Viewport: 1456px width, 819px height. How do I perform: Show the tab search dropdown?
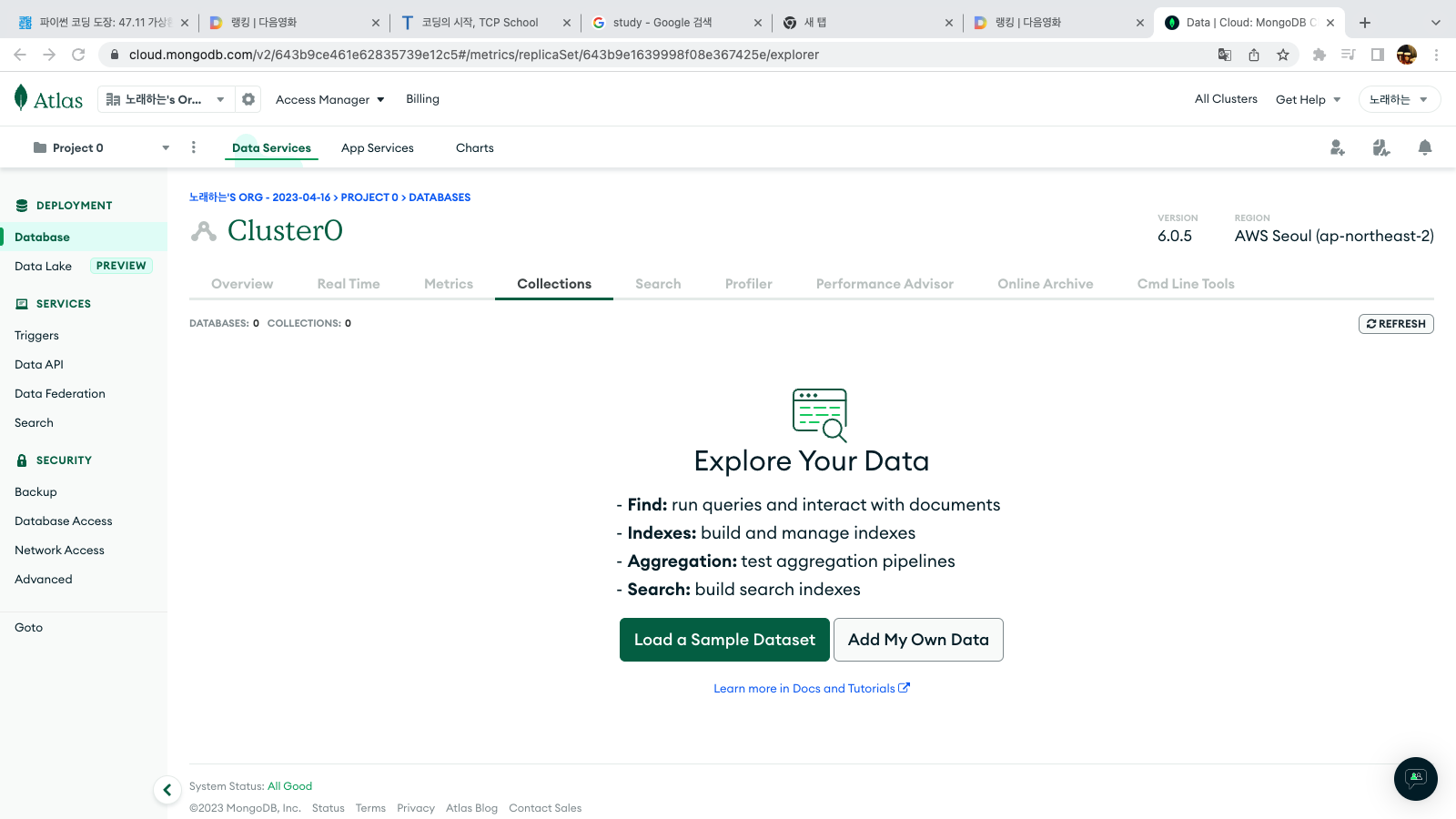1436,23
